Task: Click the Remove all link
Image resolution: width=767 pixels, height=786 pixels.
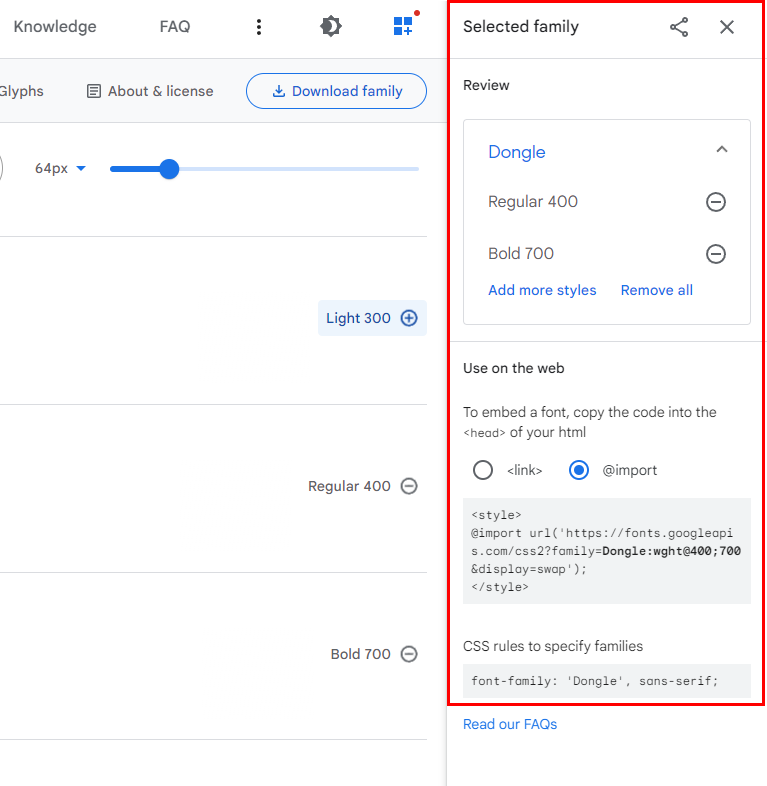Action: (657, 290)
